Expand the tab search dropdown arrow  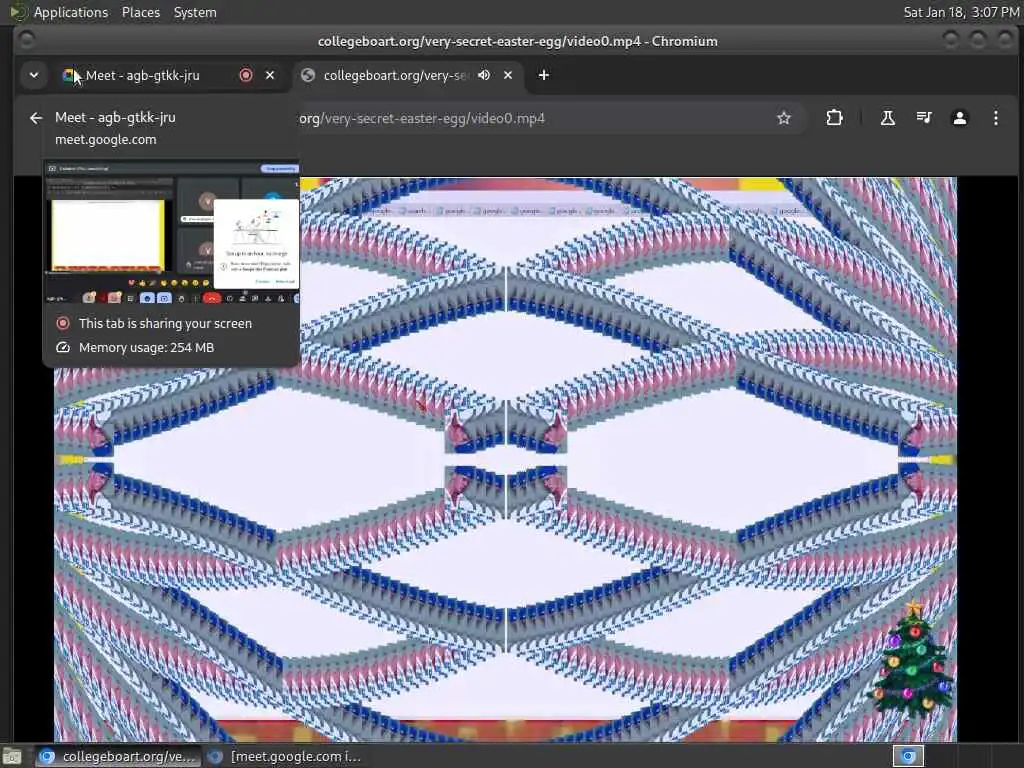point(34,75)
